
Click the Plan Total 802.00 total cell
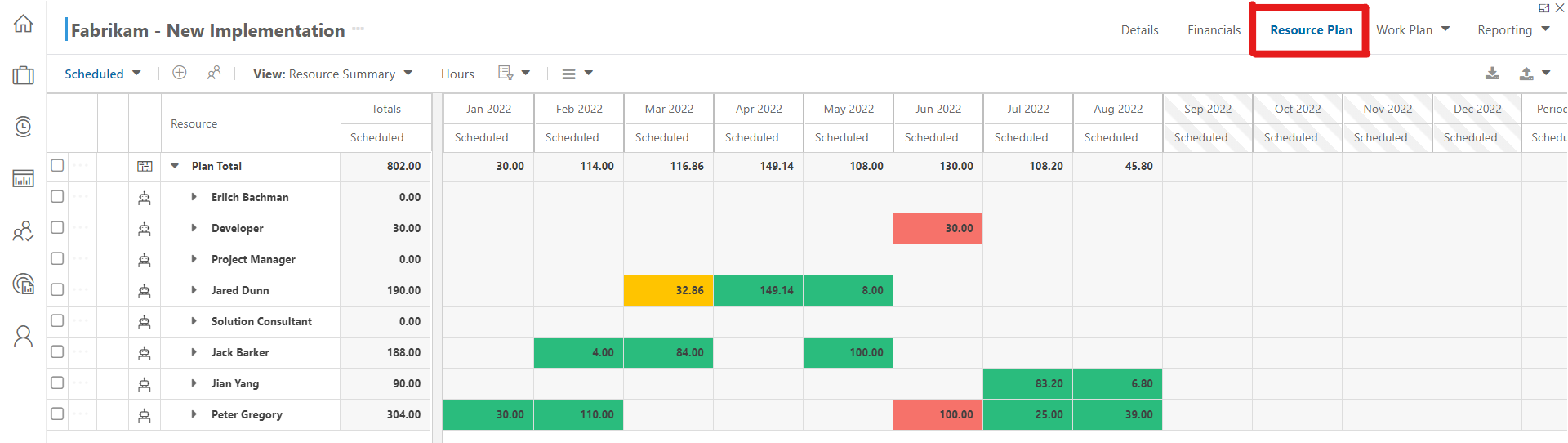click(385, 166)
